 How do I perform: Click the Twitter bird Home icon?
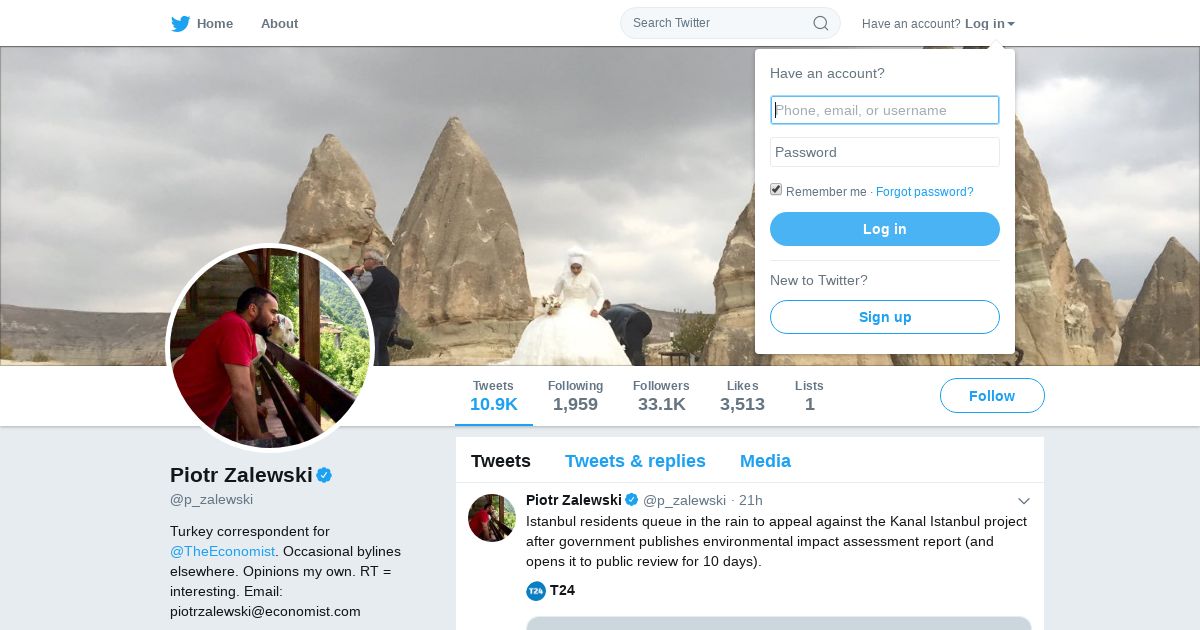point(180,24)
